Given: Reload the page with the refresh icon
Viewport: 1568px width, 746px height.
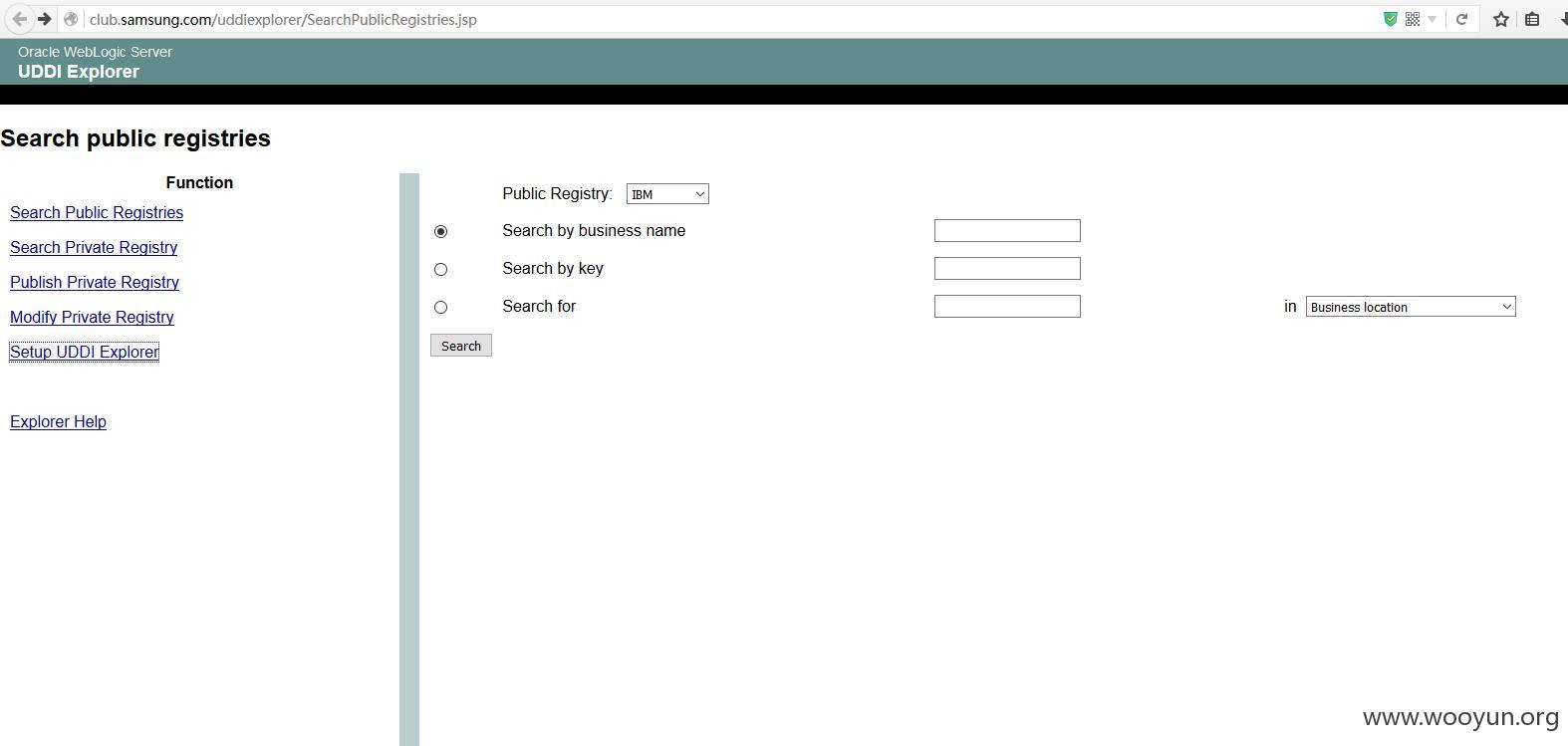Looking at the screenshot, I should pos(1461,19).
